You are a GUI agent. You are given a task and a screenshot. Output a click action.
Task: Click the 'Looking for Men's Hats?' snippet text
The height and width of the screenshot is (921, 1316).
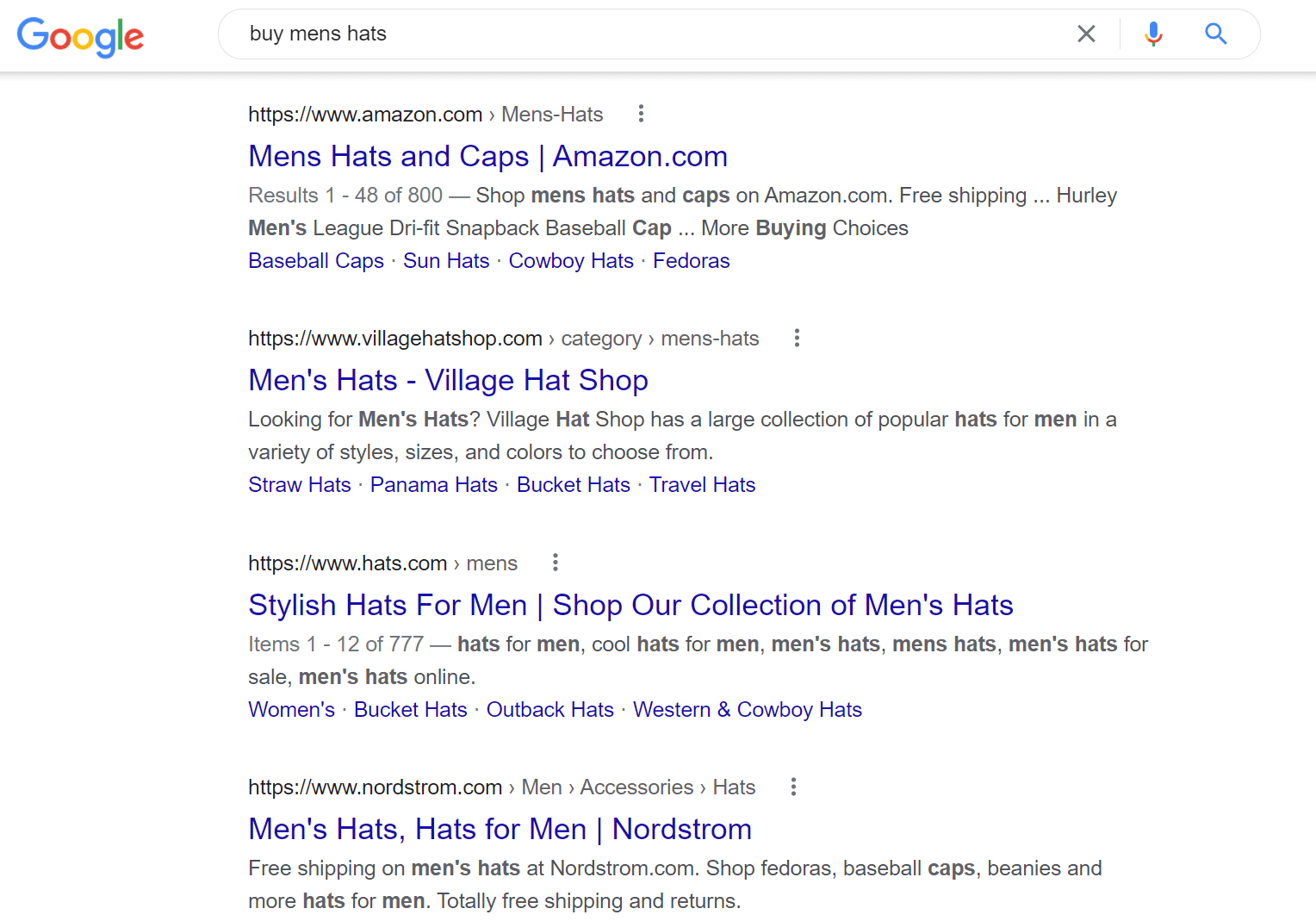(x=682, y=436)
